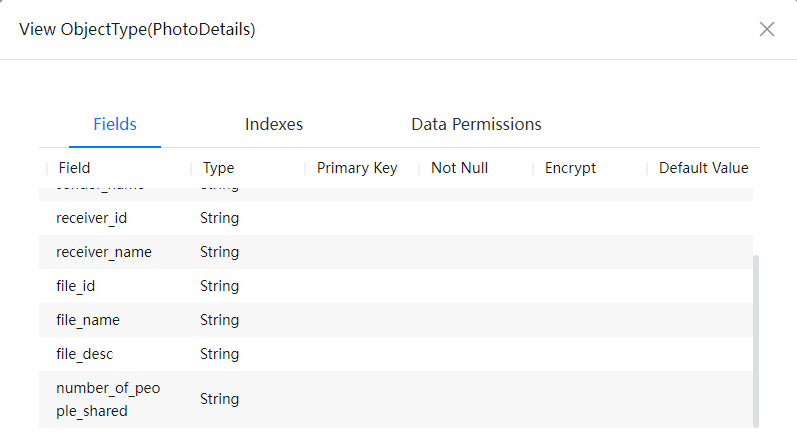This screenshot has width=797, height=435.
Task: Select the file_desc field row
Action: (x=396, y=354)
